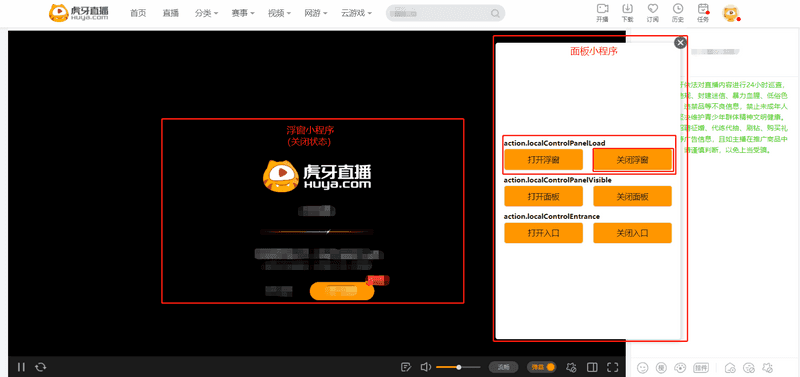Open the 流畅 quality selector
Viewport: 800px width, 377px height.
tap(504, 367)
